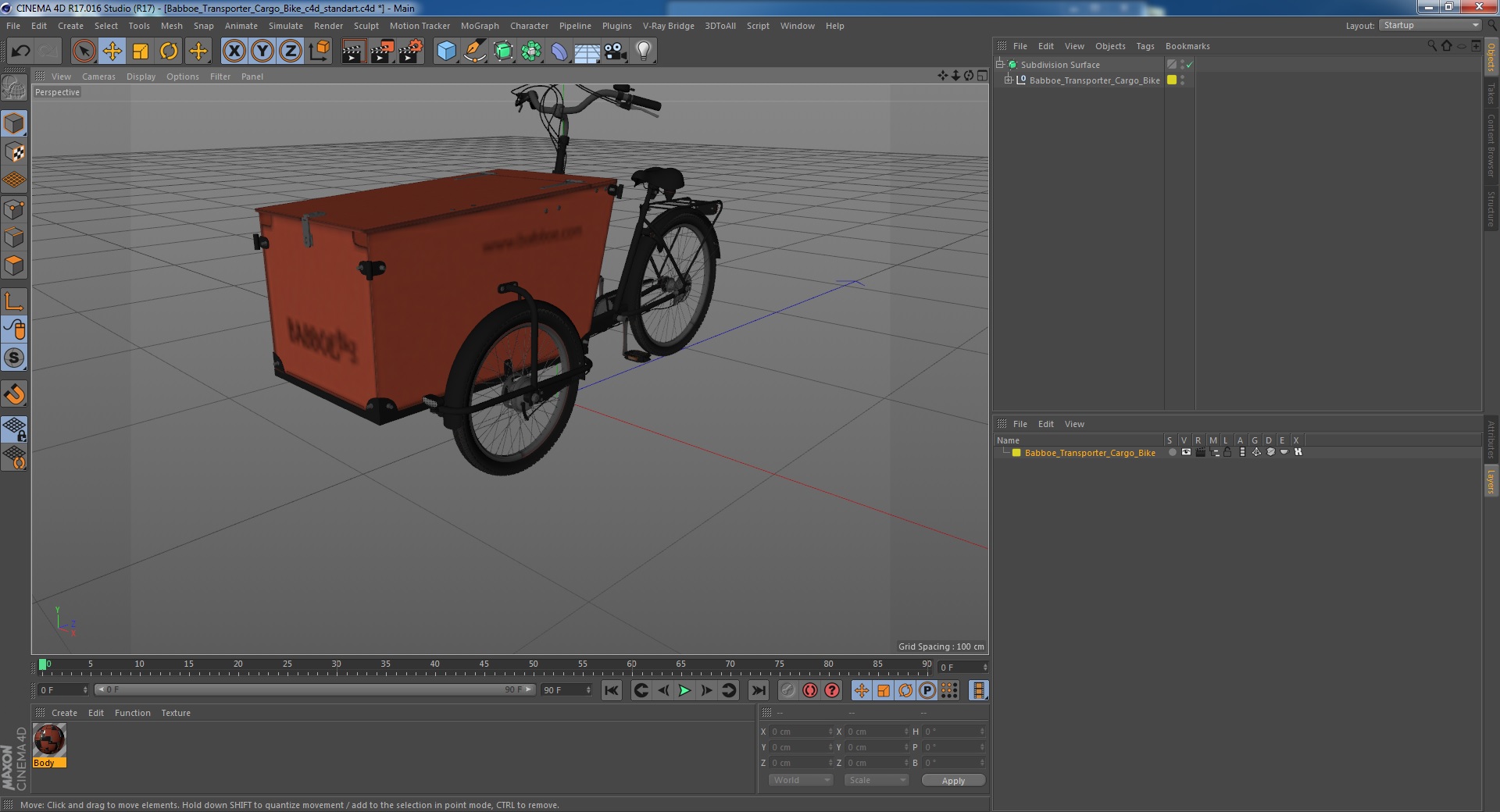This screenshot has width=1500, height=812.
Task: Click the timeline range slider bar
Action: tap(315, 689)
